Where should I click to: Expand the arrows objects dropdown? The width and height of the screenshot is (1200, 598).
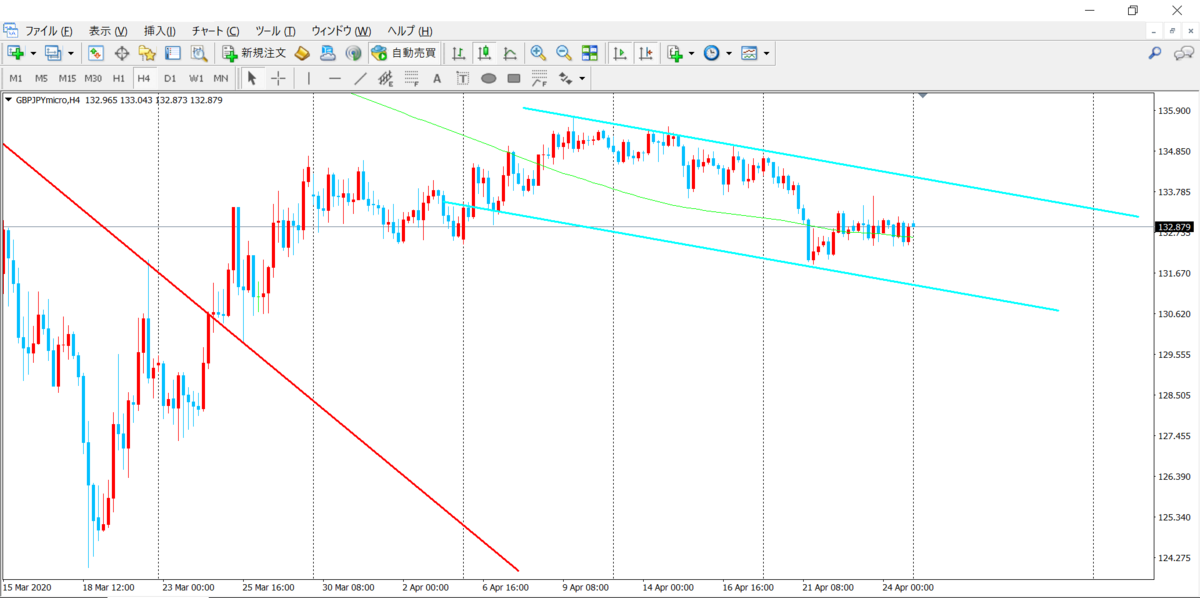[582, 78]
